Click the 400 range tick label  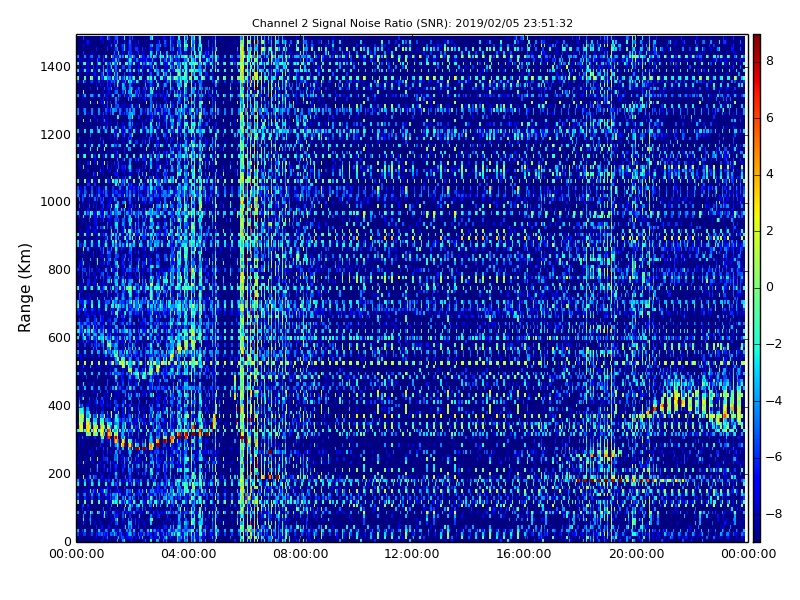click(59, 406)
